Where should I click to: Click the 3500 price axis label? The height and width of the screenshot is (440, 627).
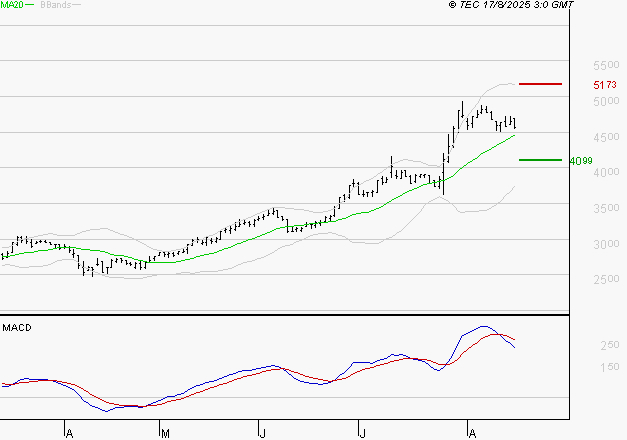tap(606, 208)
